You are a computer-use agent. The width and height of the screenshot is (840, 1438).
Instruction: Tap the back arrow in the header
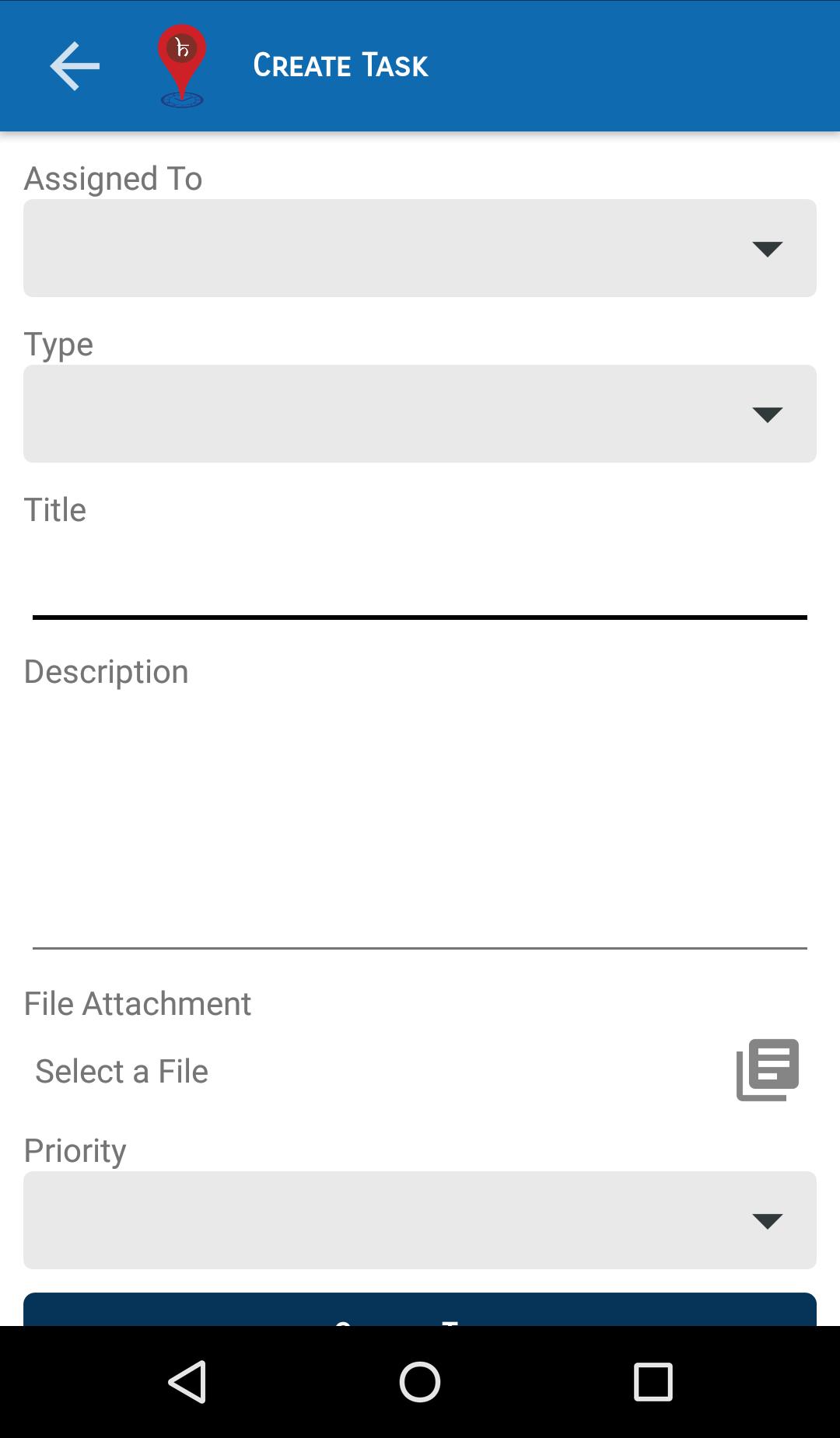click(x=75, y=66)
